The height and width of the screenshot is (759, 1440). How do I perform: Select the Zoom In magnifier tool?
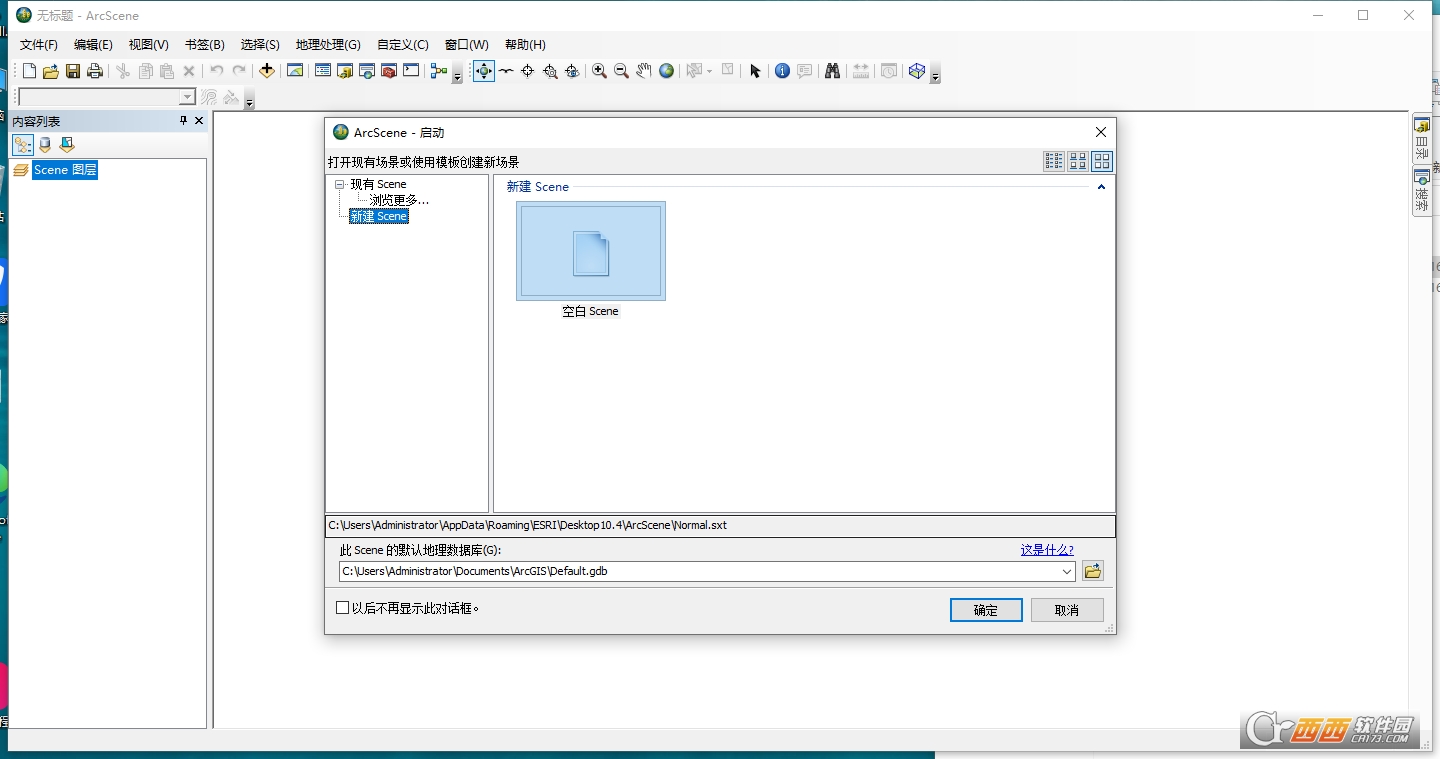599,71
